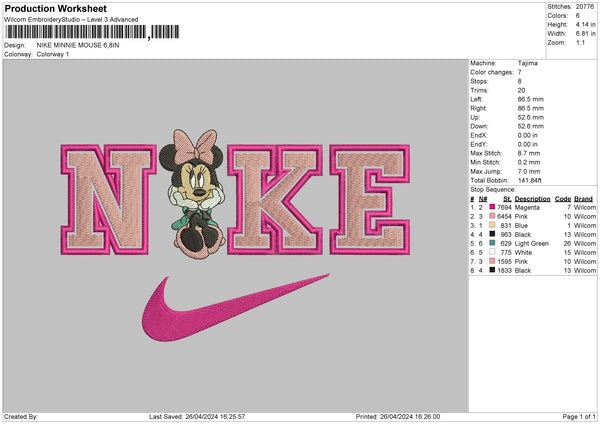Click the 'Description' column header
The image size is (600, 424).
coord(532,199)
